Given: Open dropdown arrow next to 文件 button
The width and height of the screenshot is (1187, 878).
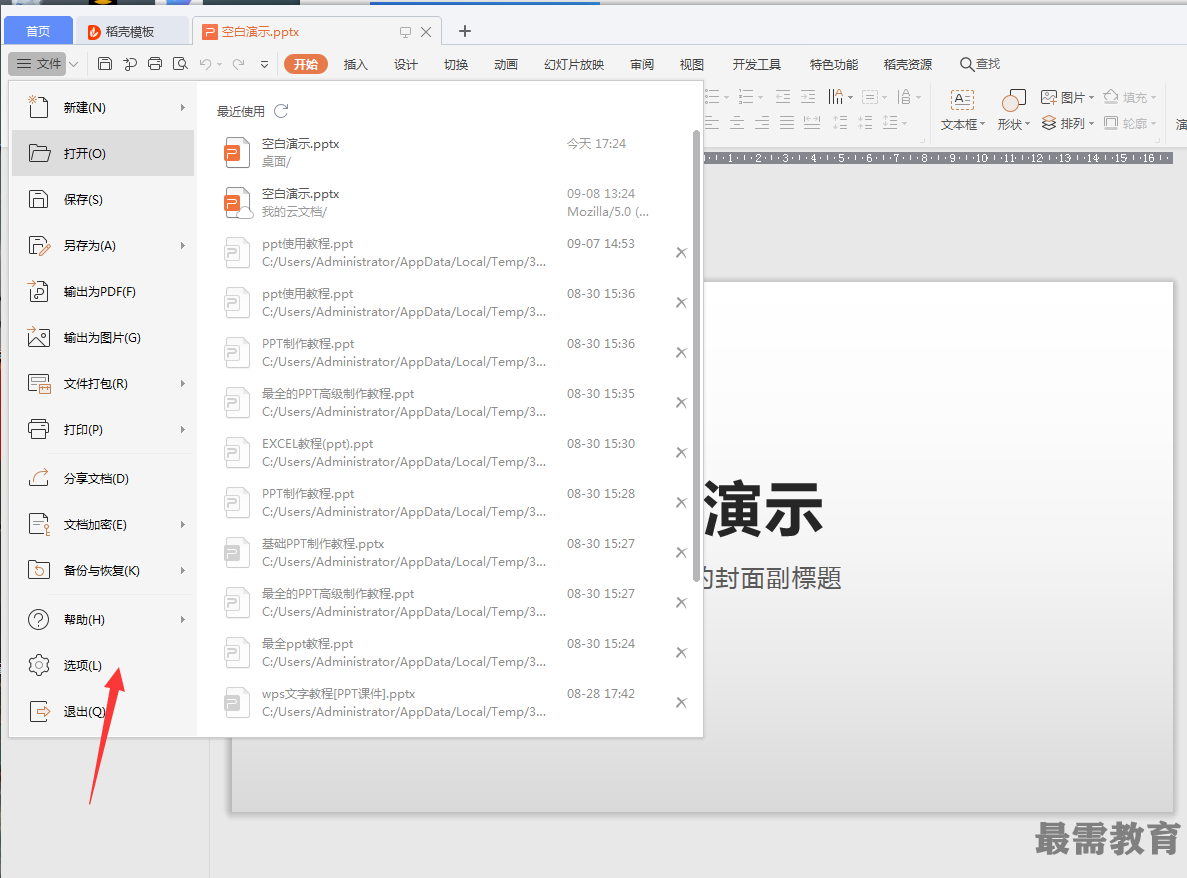Looking at the screenshot, I should 73,64.
